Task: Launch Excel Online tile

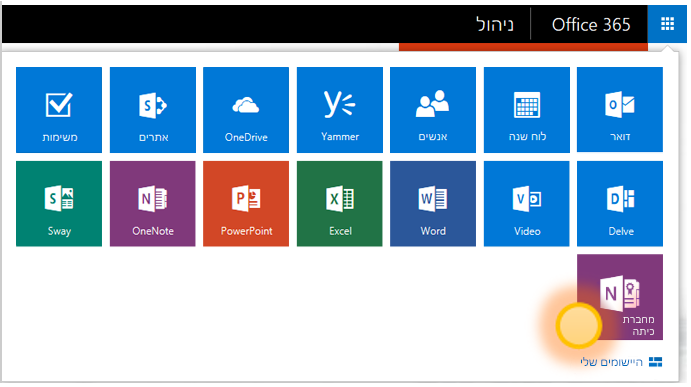Action: tap(340, 204)
